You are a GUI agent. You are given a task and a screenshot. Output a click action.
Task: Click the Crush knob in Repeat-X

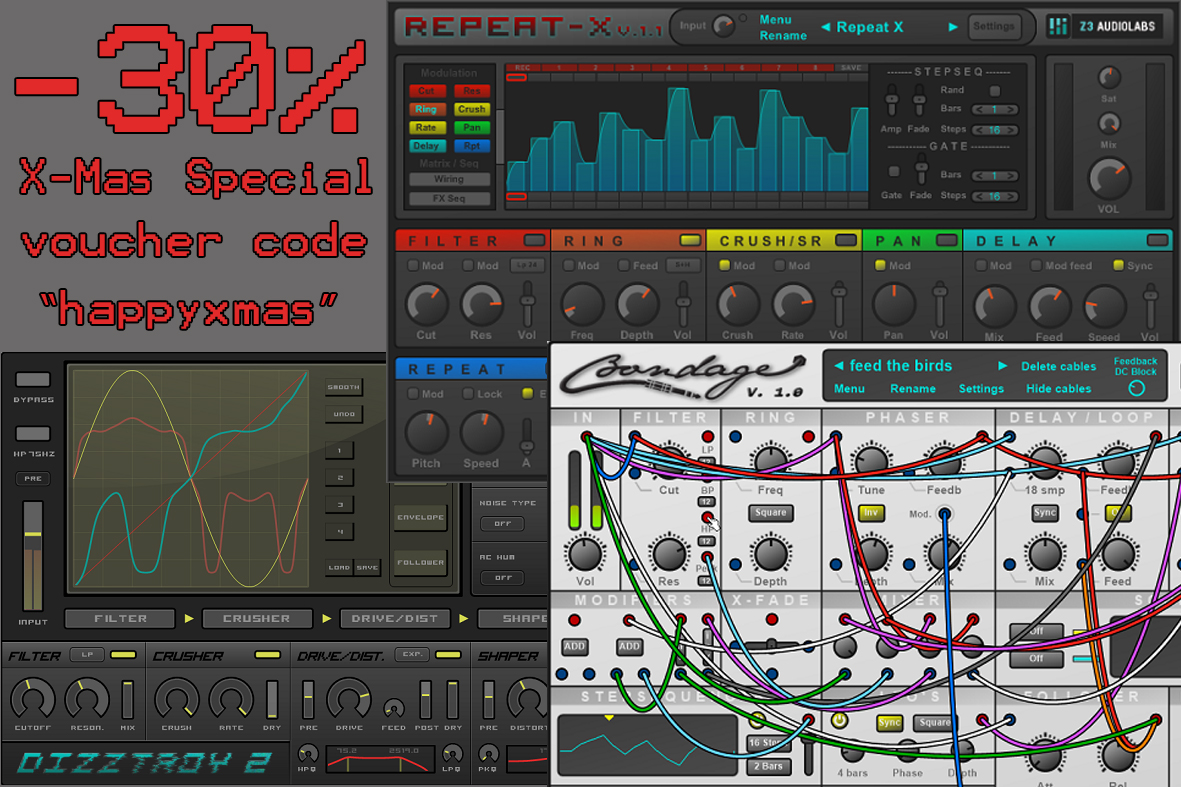(737, 304)
